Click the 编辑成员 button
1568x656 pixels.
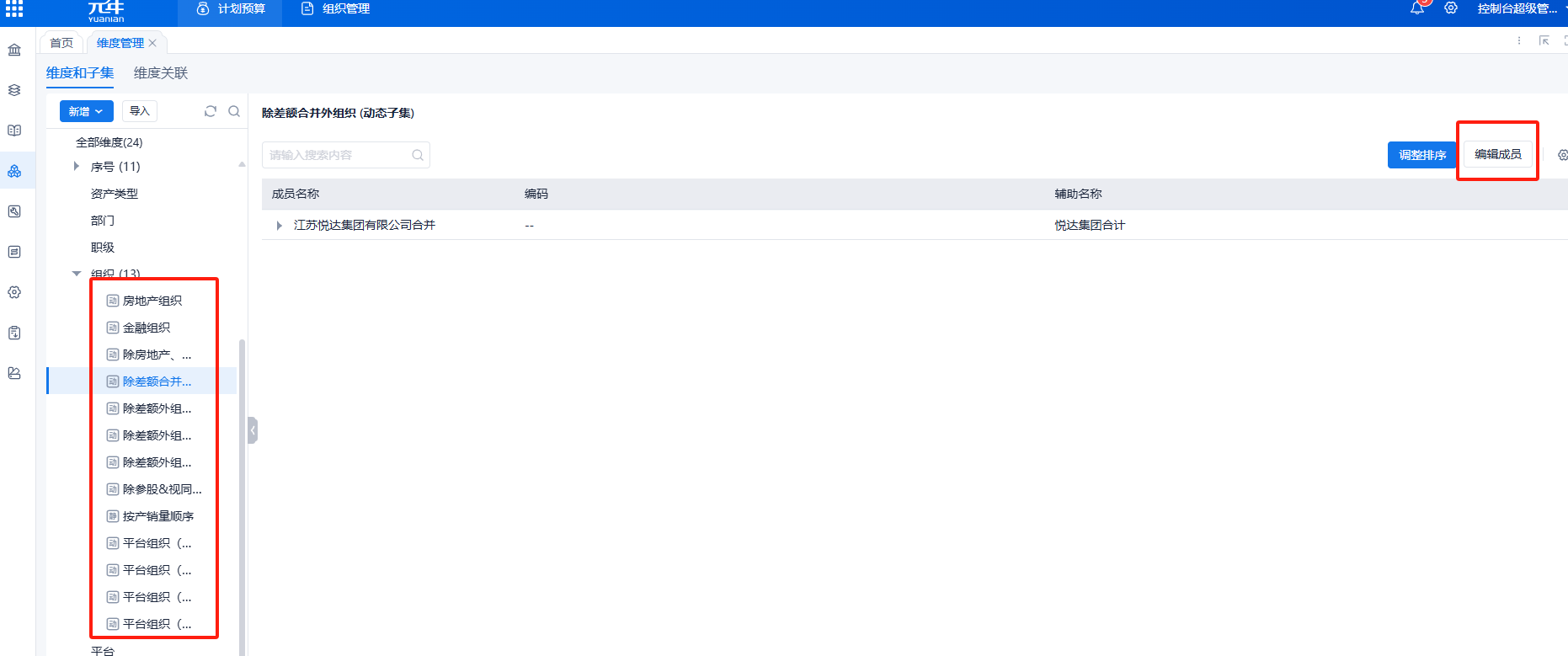pyautogui.click(x=1497, y=154)
